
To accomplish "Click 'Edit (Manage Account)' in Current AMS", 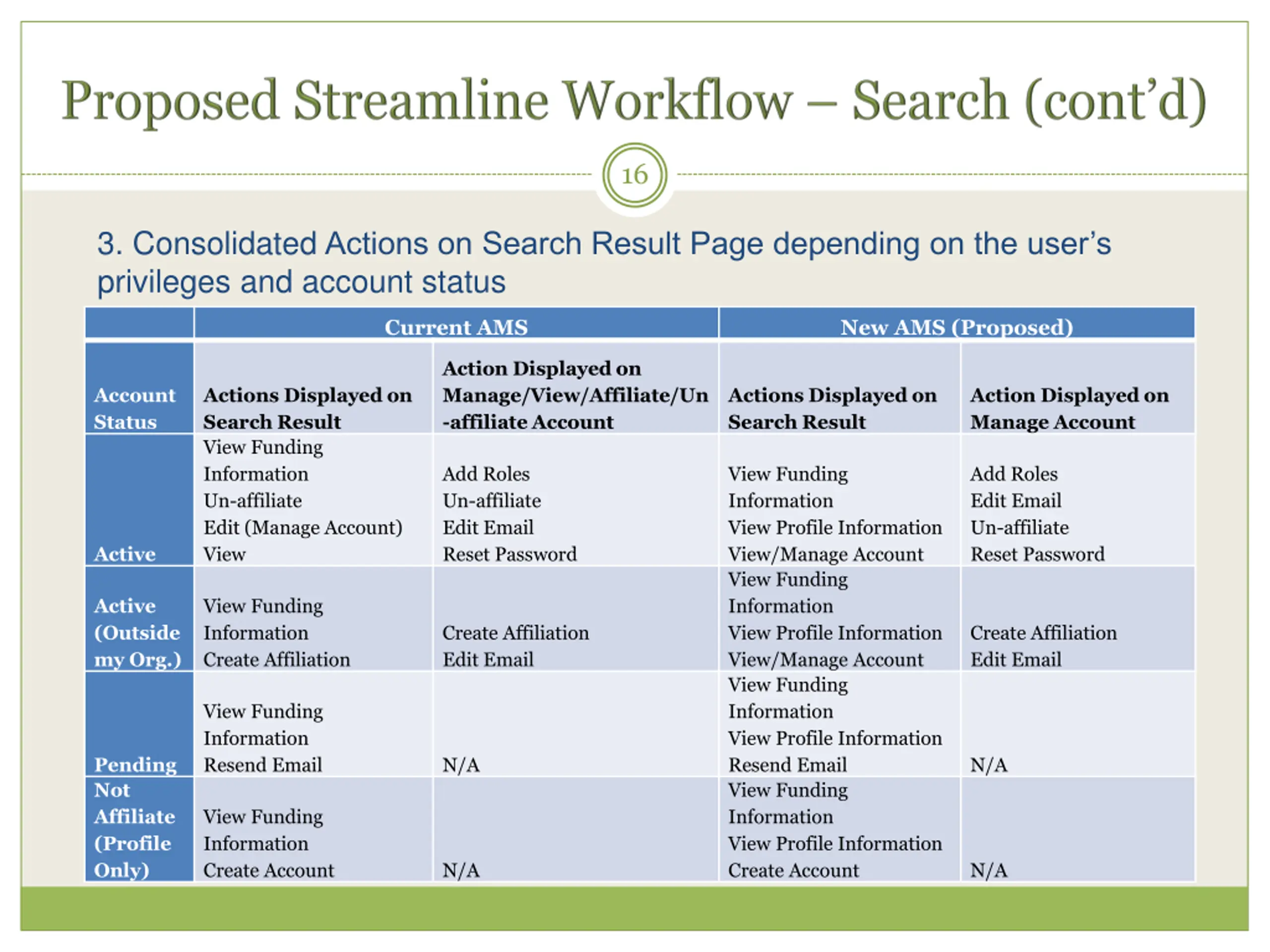I will click(303, 528).
